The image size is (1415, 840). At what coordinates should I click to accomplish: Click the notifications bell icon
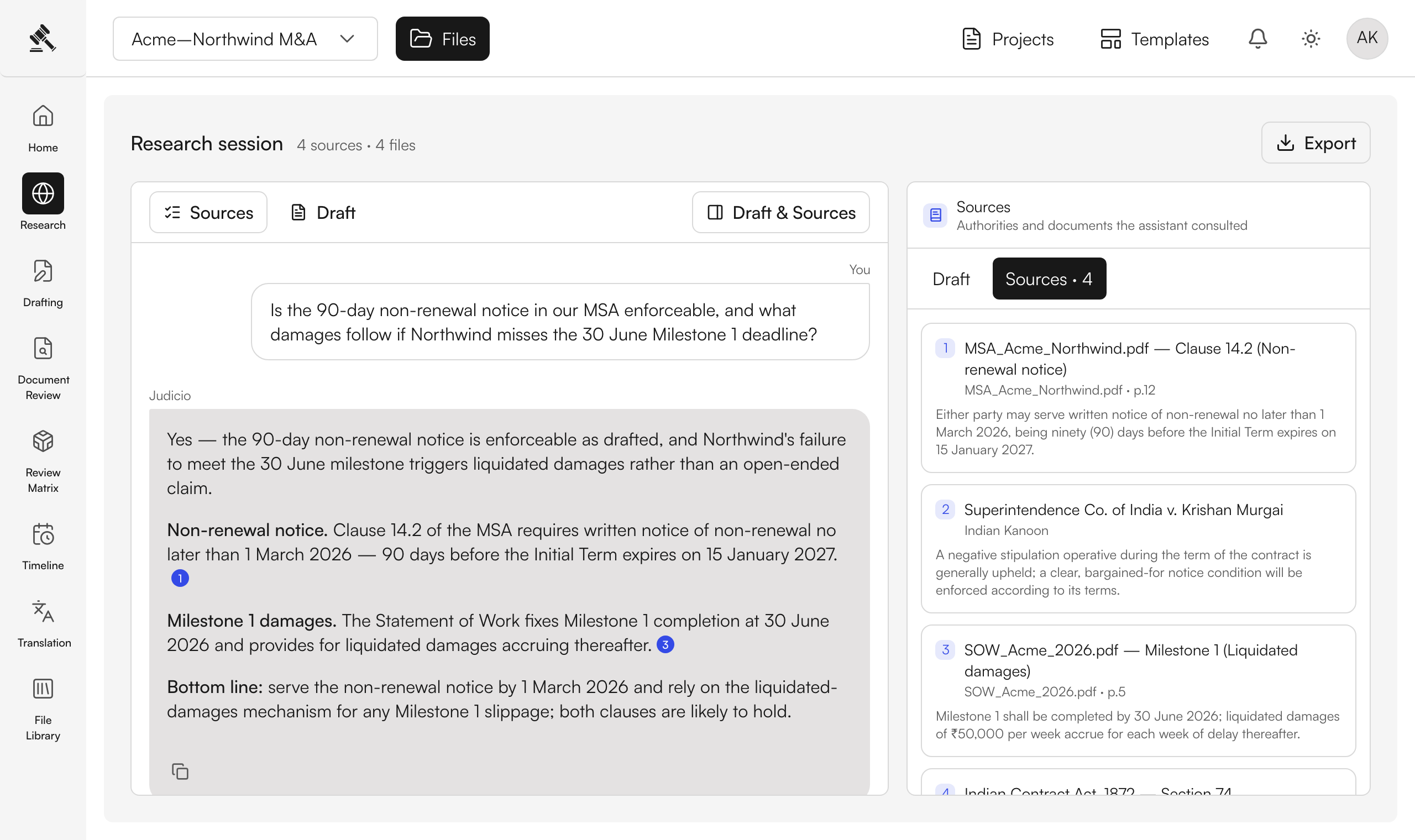point(1257,39)
